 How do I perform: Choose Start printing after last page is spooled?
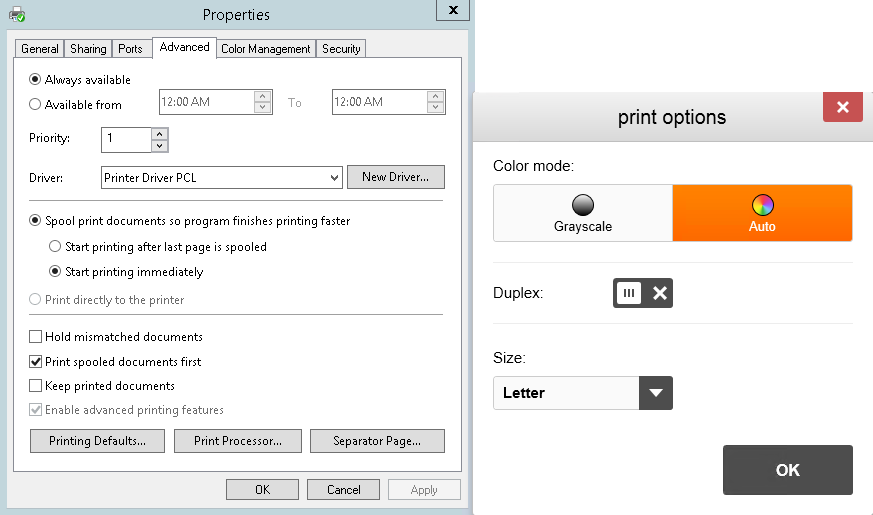click(56, 246)
